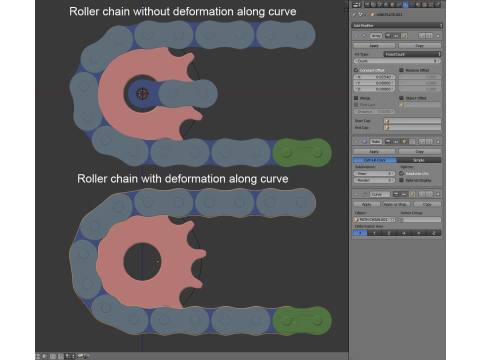Image resolution: width=480 pixels, height=360 pixels.
Task: Click the Array Count value field
Action: [x=397, y=61]
